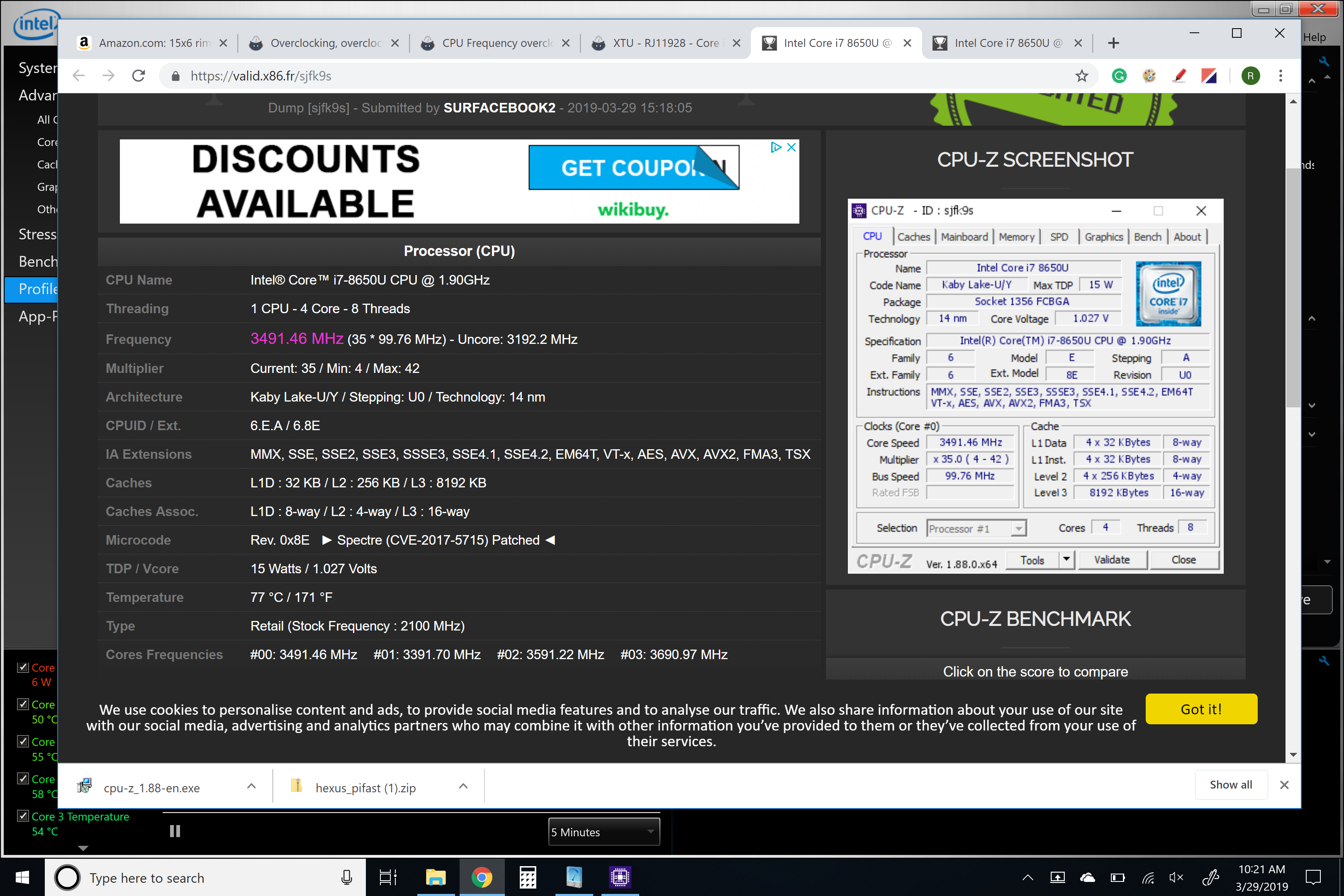The width and height of the screenshot is (1344, 896).
Task: Expand cpu-z_1.88-en.exe download options
Action: (251, 786)
